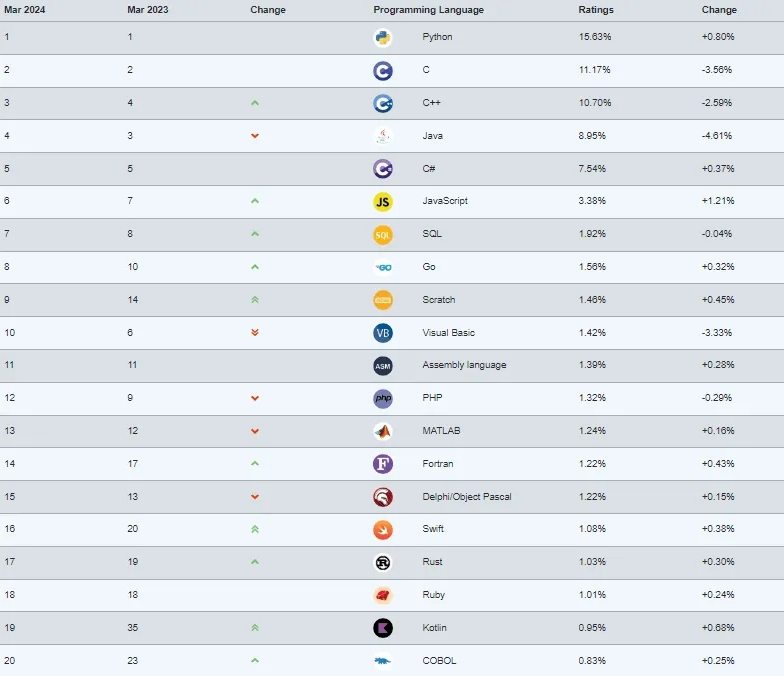Click red double-down arrow in Visual Basic row
This screenshot has height=676, width=784.
(255, 332)
